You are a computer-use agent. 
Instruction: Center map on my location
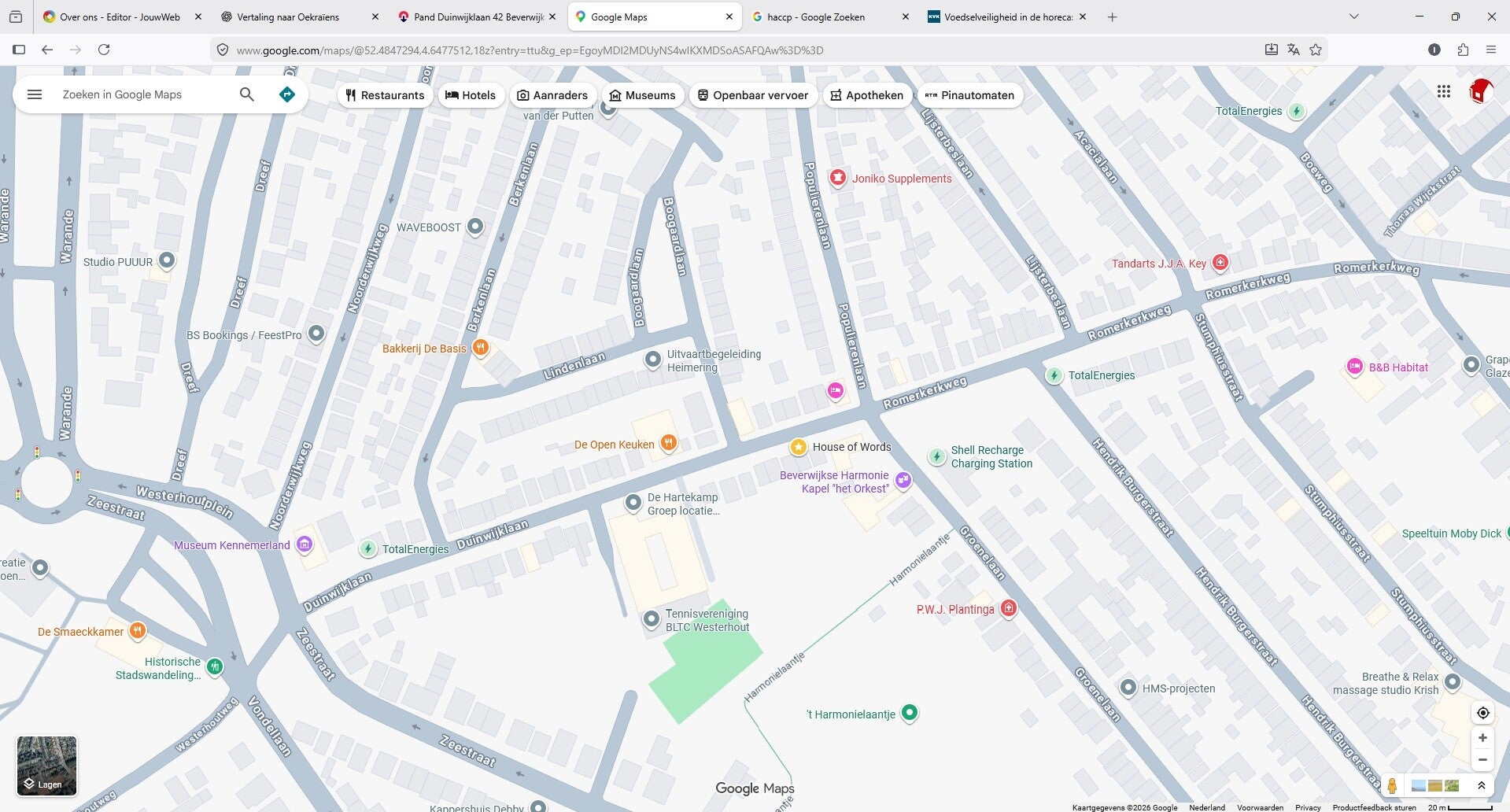pyautogui.click(x=1482, y=713)
